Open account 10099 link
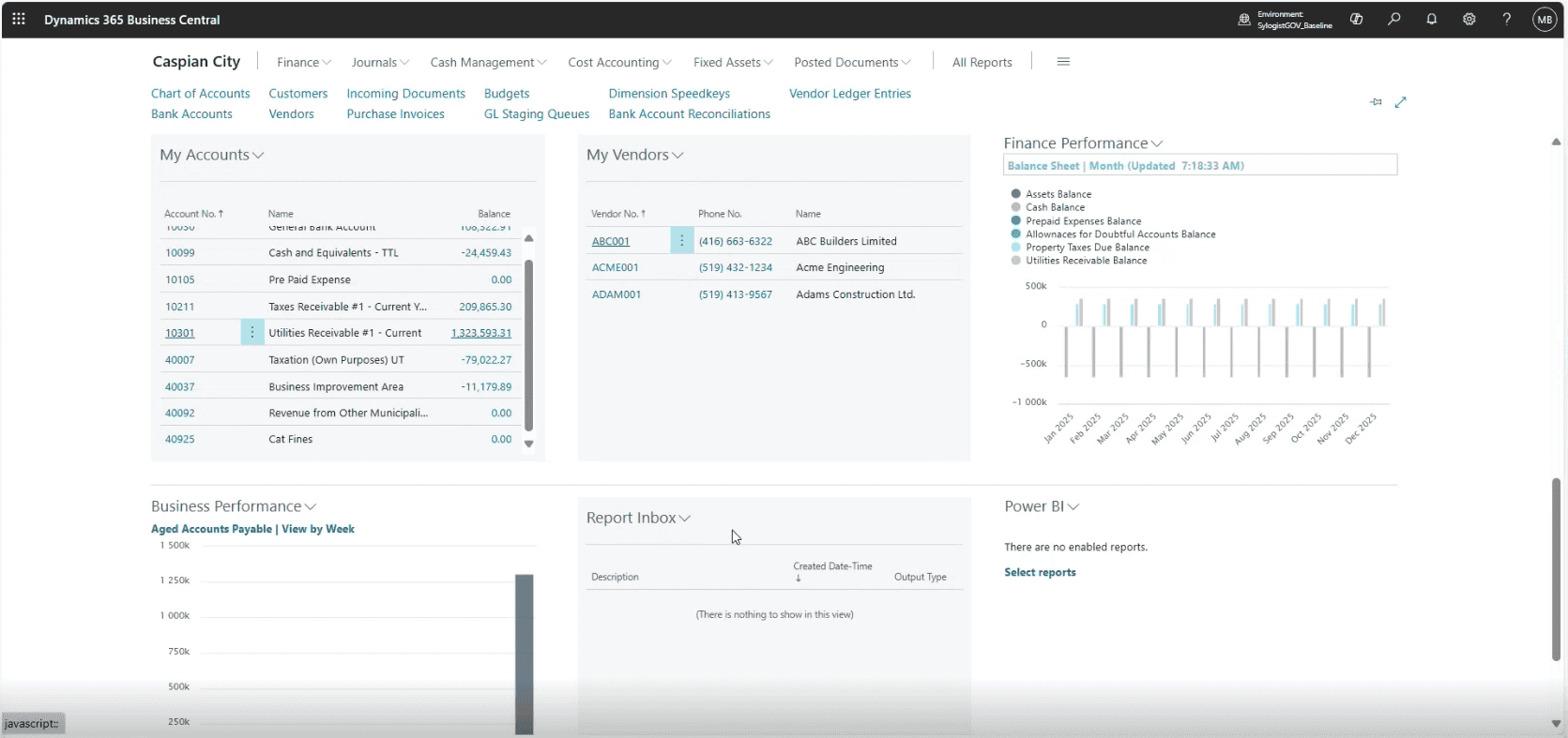The image size is (1568, 738). (180, 252)
